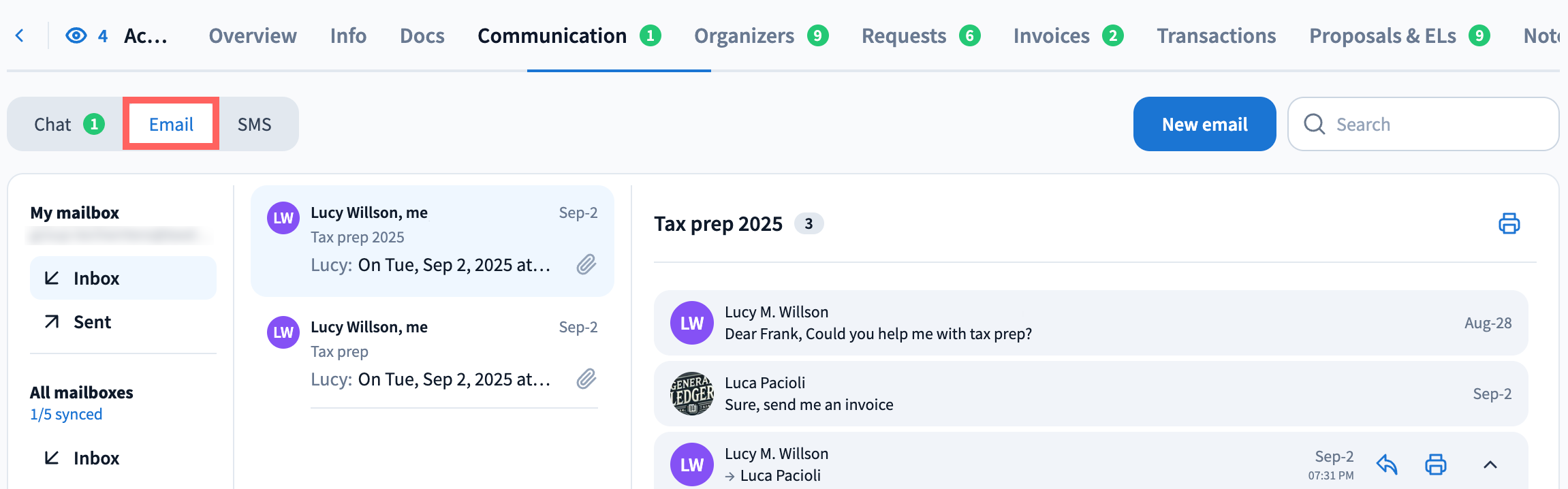This screenshot has height=489, width=1568.
Task: Click the back arrow icon
Action: click(20, 35)
